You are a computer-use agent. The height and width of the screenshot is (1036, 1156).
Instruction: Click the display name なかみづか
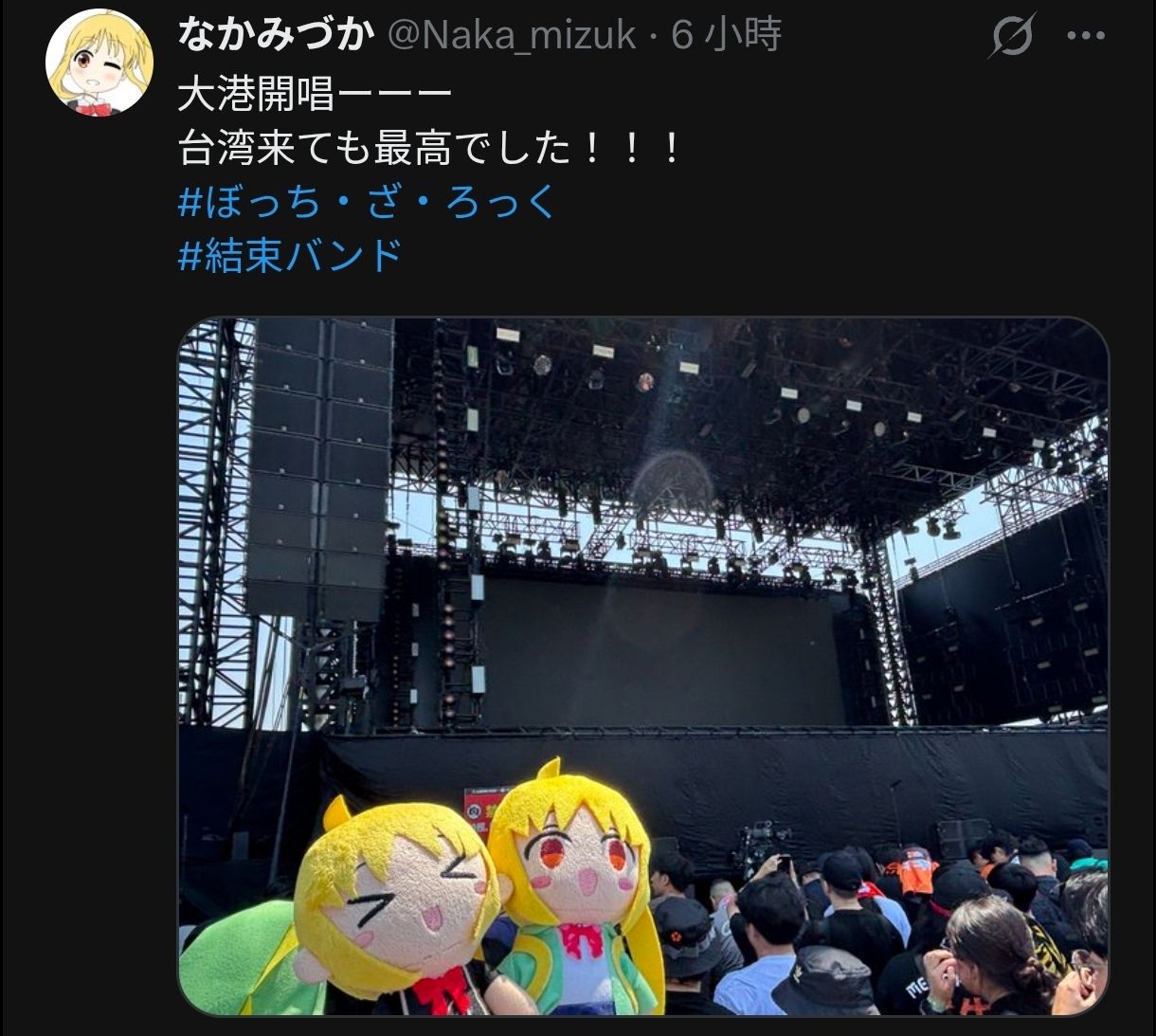point(275,35)
